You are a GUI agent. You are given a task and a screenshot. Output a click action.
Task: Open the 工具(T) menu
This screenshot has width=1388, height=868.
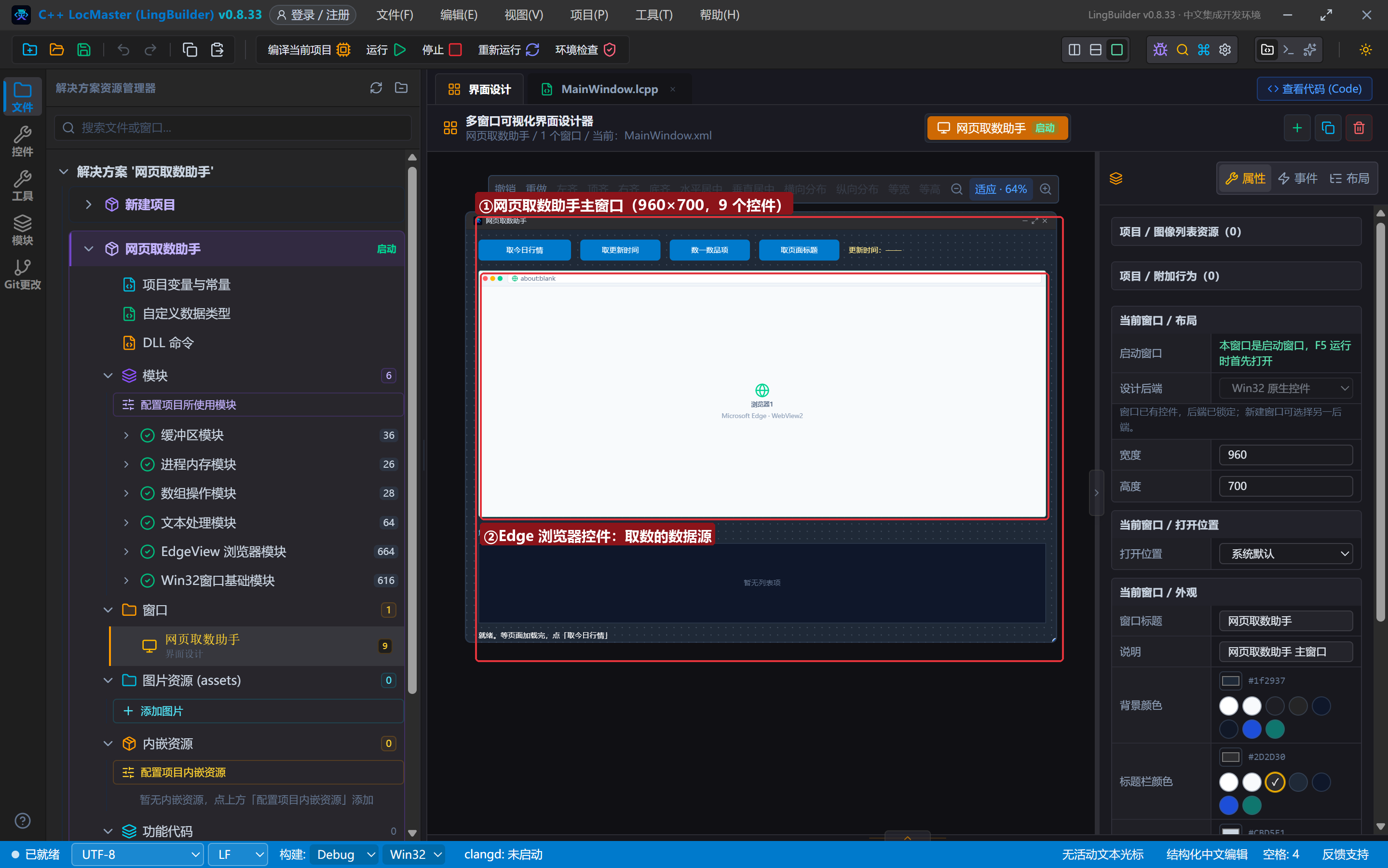click(653, 15)
